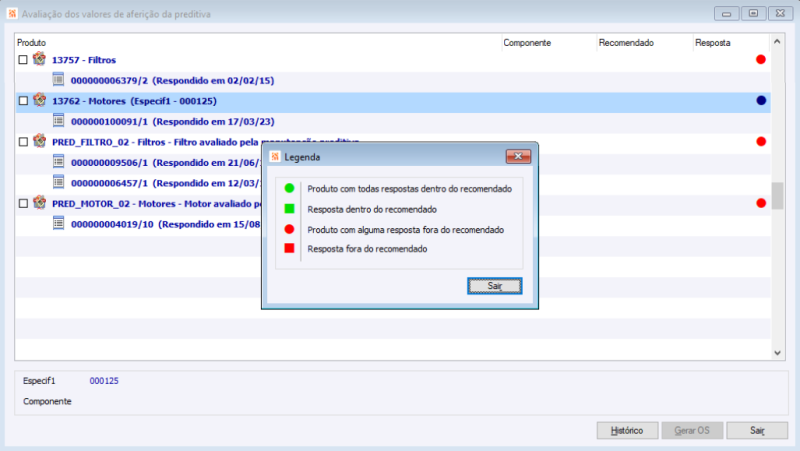Click the Gerar OS button
Viewport: 800px width, 451px height.
coord(692,431)
